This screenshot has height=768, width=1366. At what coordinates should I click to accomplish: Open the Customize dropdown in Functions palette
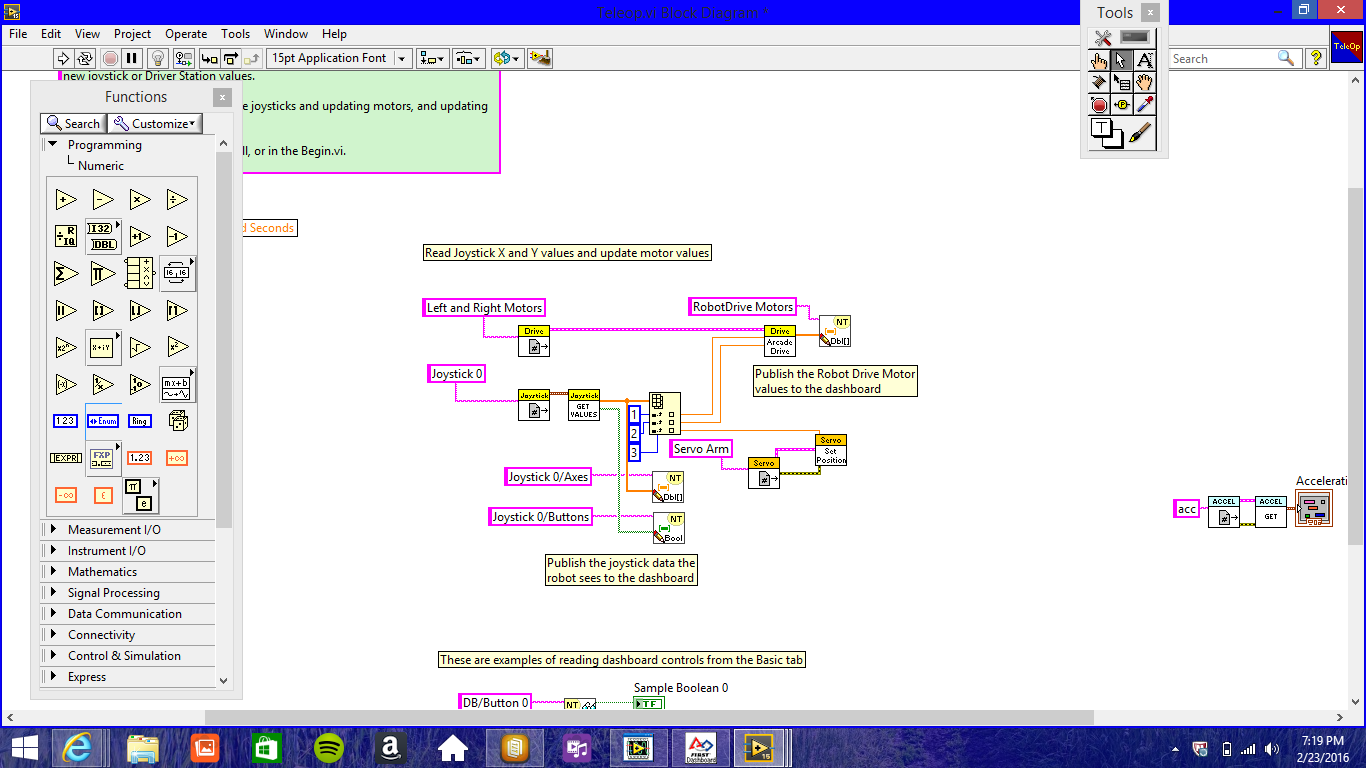(155, 123)
